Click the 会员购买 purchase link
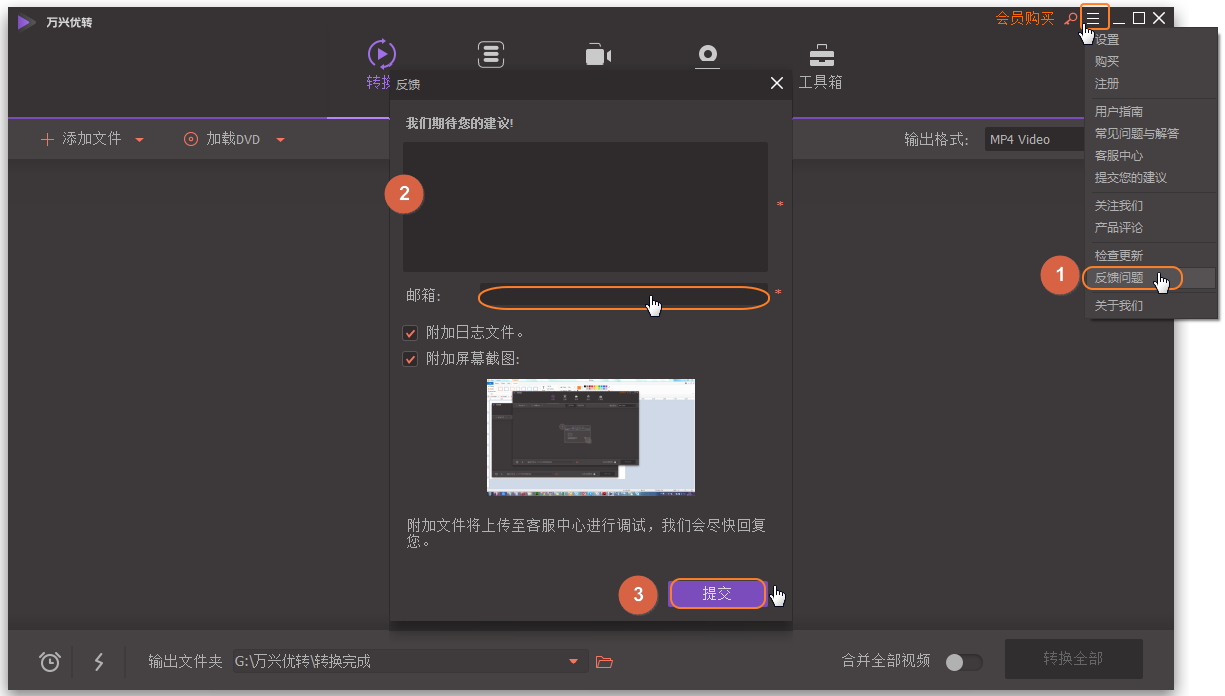This screenshot has height=696, width=1225. [1023, 18]
